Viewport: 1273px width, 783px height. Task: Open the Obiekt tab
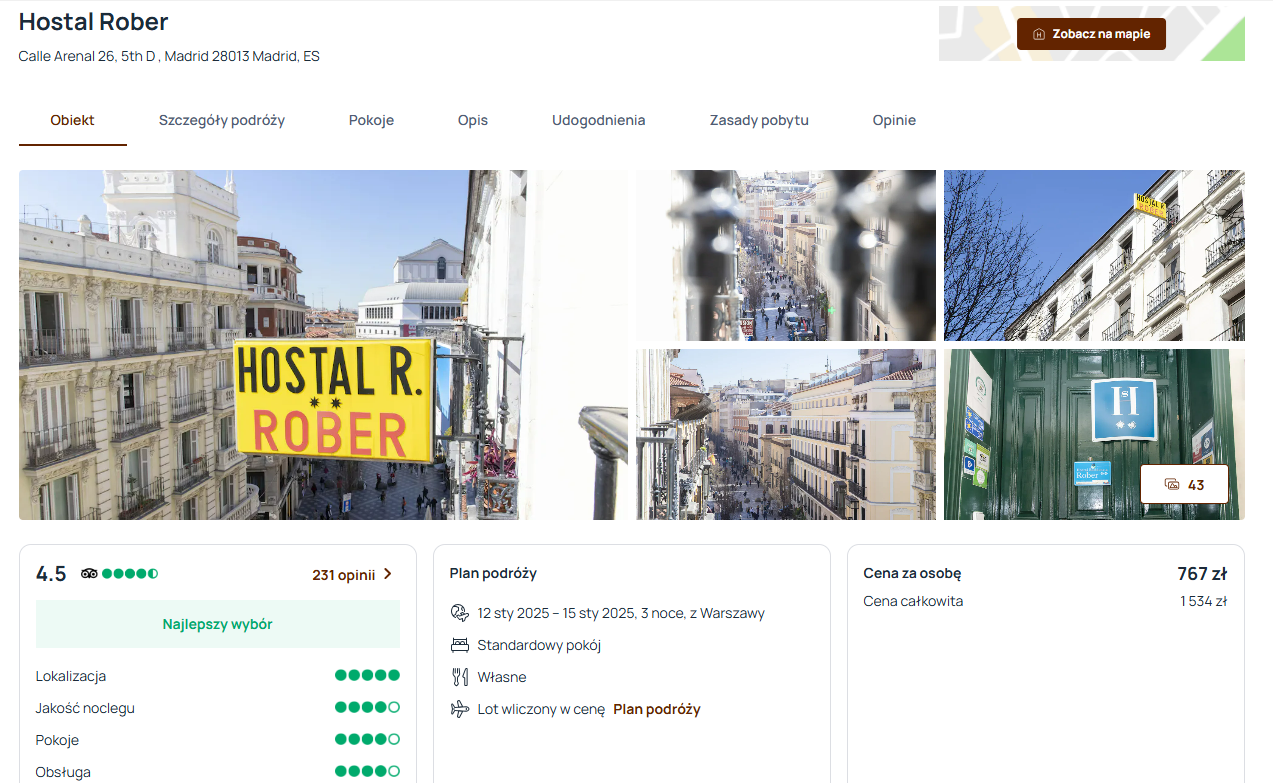(73, 120)
